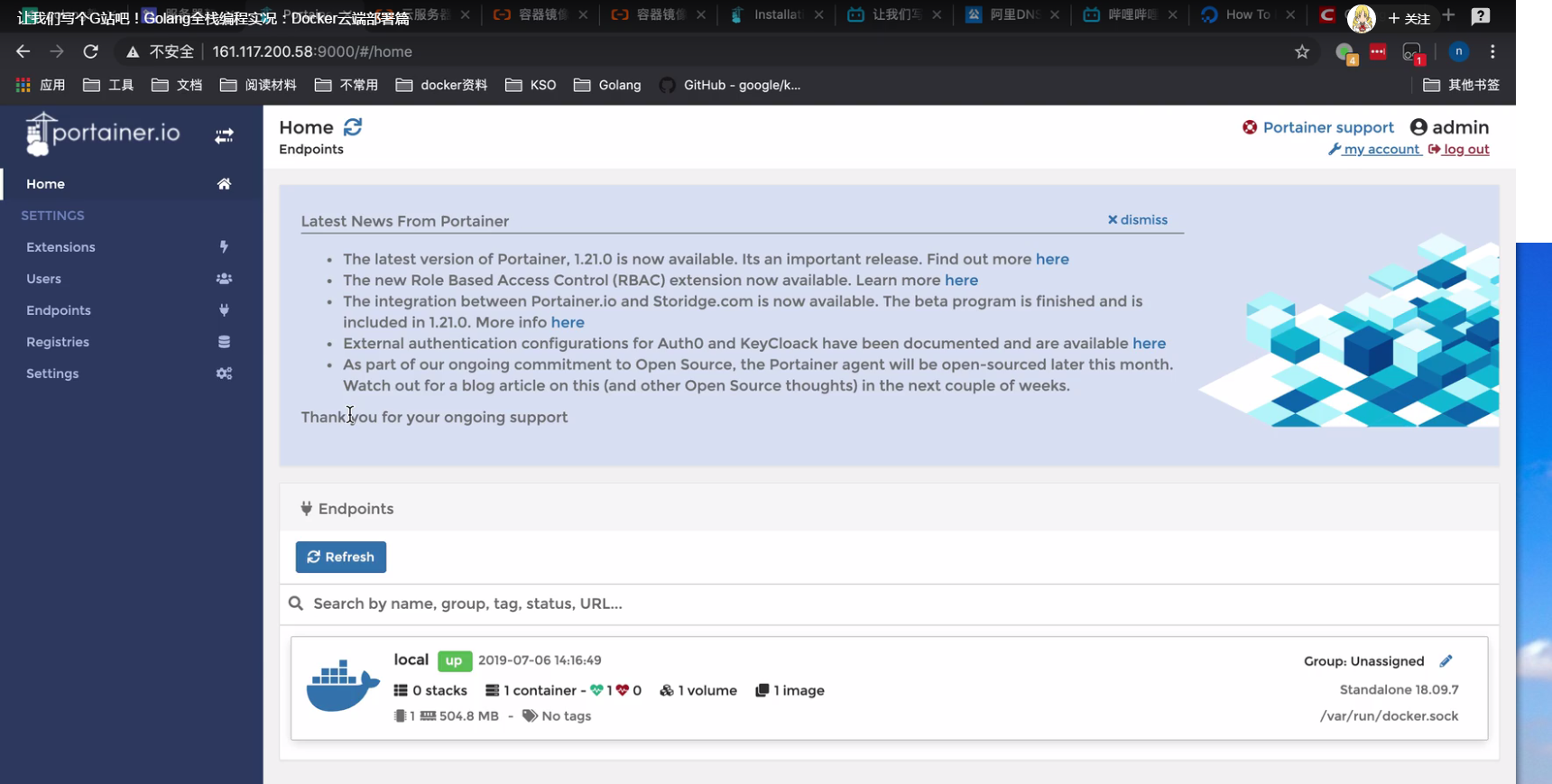This screenshot has height=784, width=1552.
Task: Open 'here' link for Portainer 1.21.0 release
Action: (1052, 259)
